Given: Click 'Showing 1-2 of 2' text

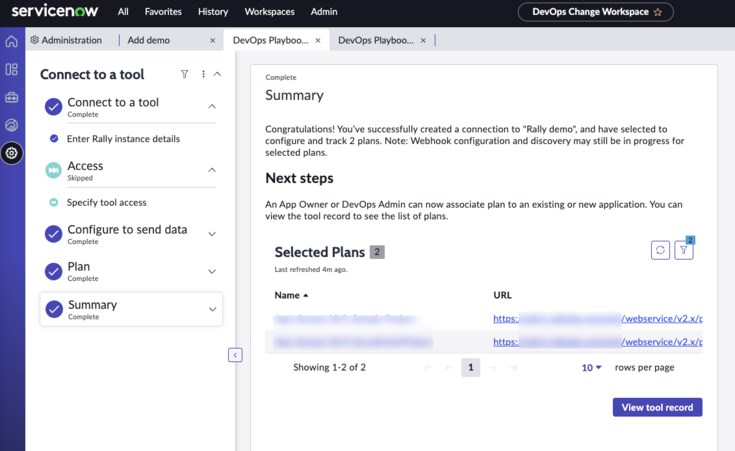Looking at the screenshot, I should (330, 368).
